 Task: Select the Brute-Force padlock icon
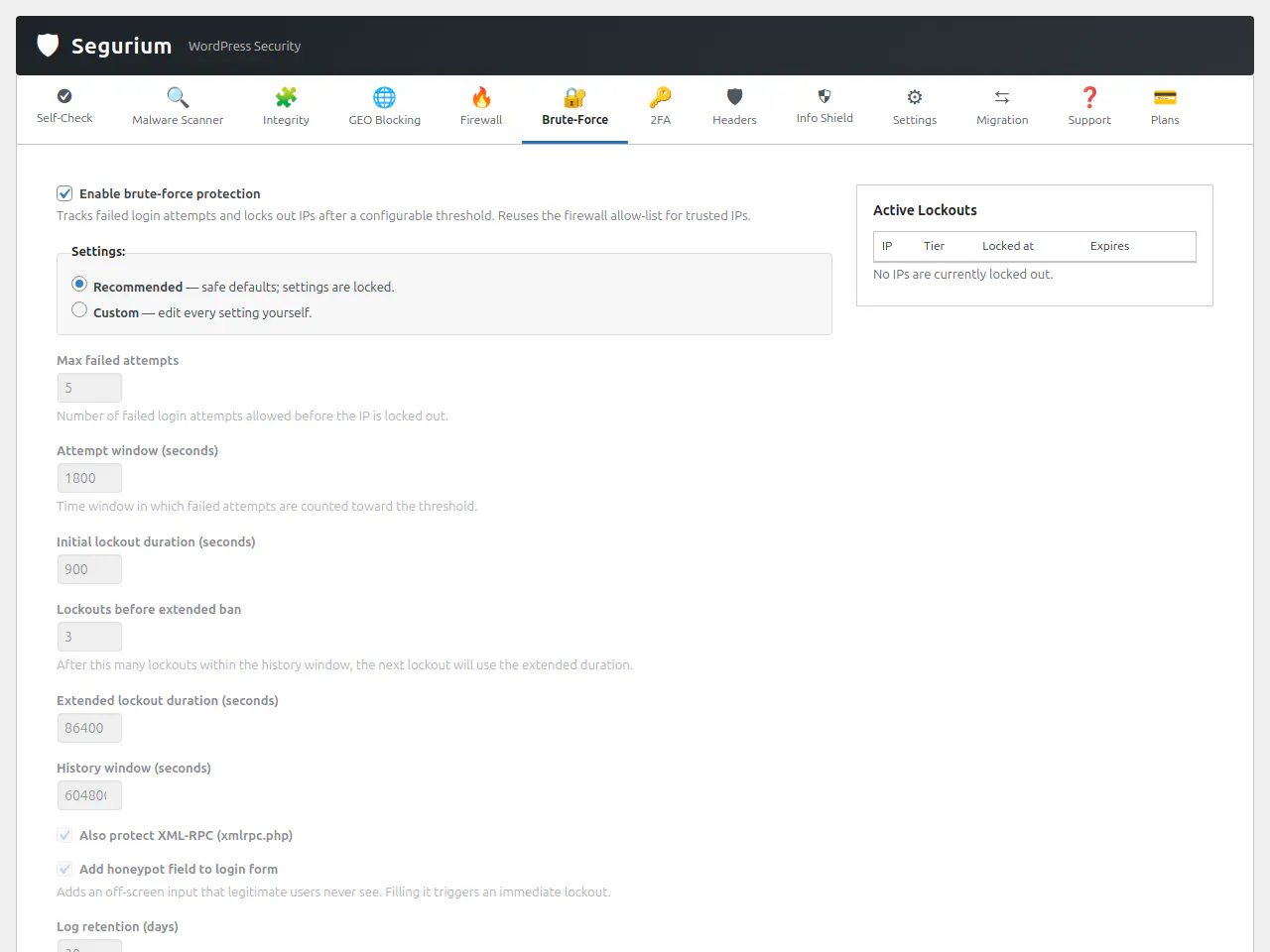tap(574, 97)
